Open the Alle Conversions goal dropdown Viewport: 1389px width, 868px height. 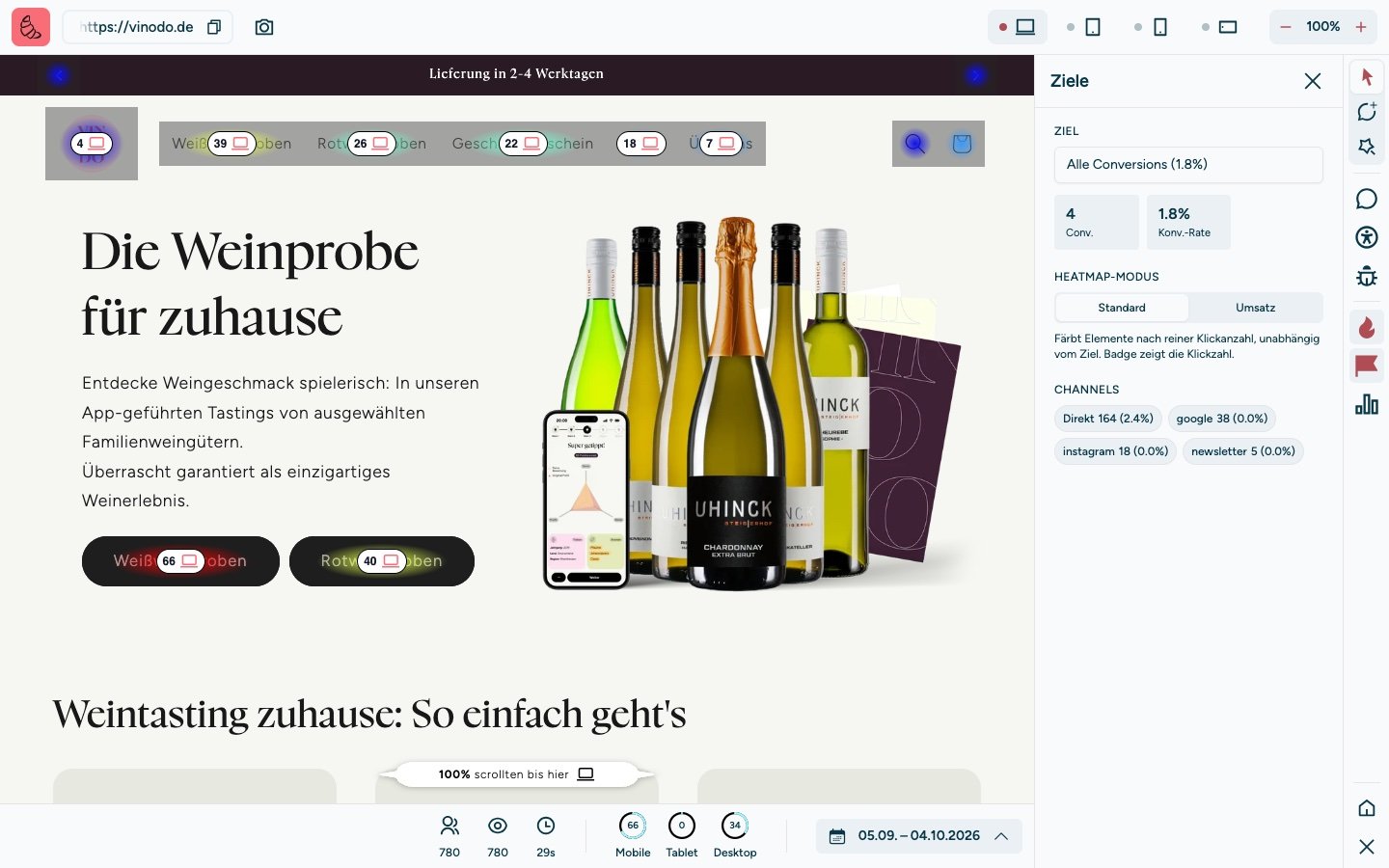1188,165
